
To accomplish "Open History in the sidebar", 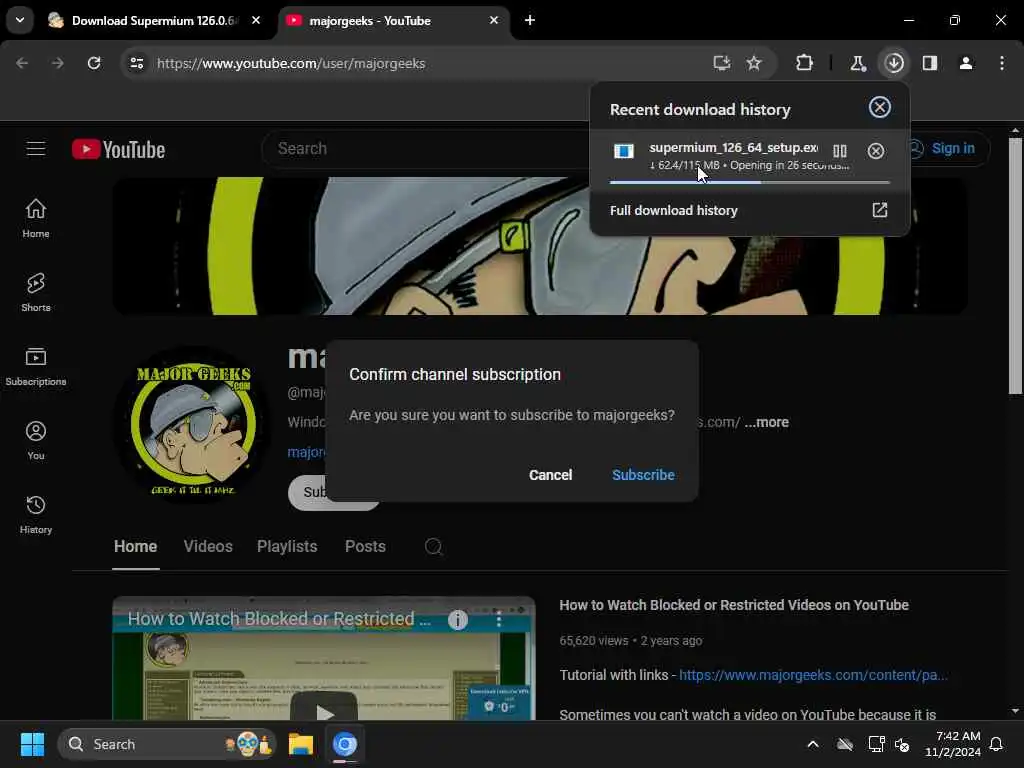I will pyautogui.click(x=36, y=514).
